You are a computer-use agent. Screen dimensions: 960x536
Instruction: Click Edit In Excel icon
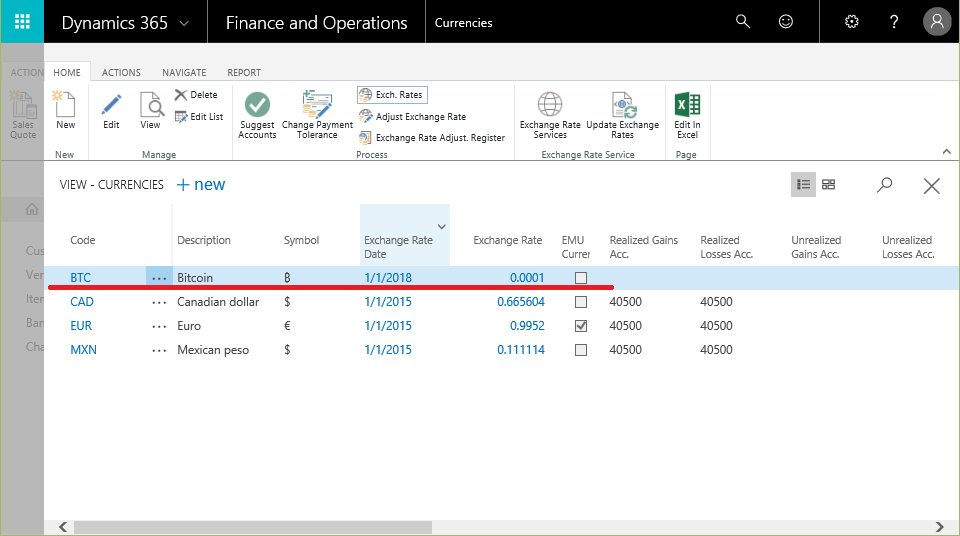687,115
